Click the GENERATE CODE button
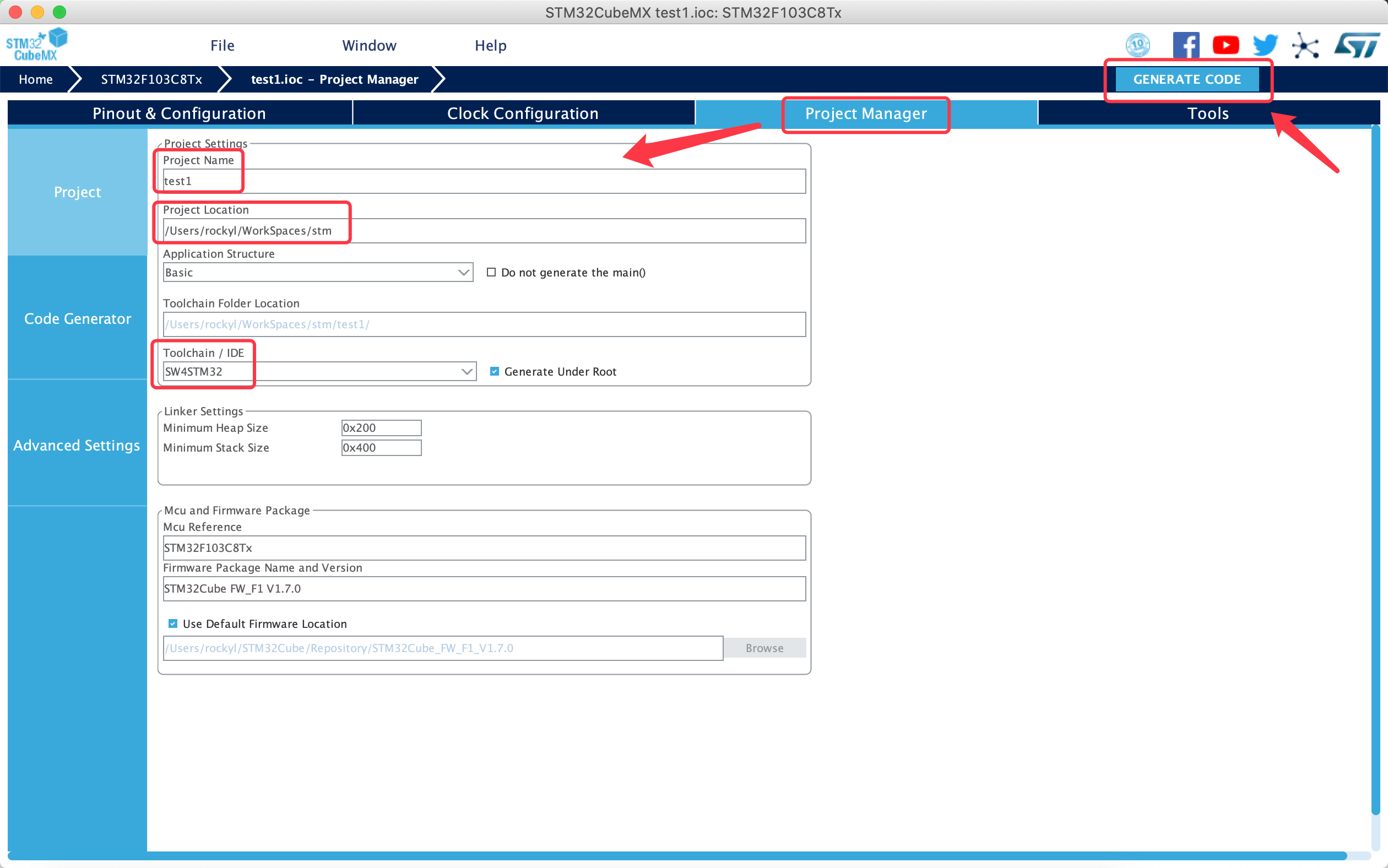Viewport: 1388px width, 868px height. (x=1187, y=79)
